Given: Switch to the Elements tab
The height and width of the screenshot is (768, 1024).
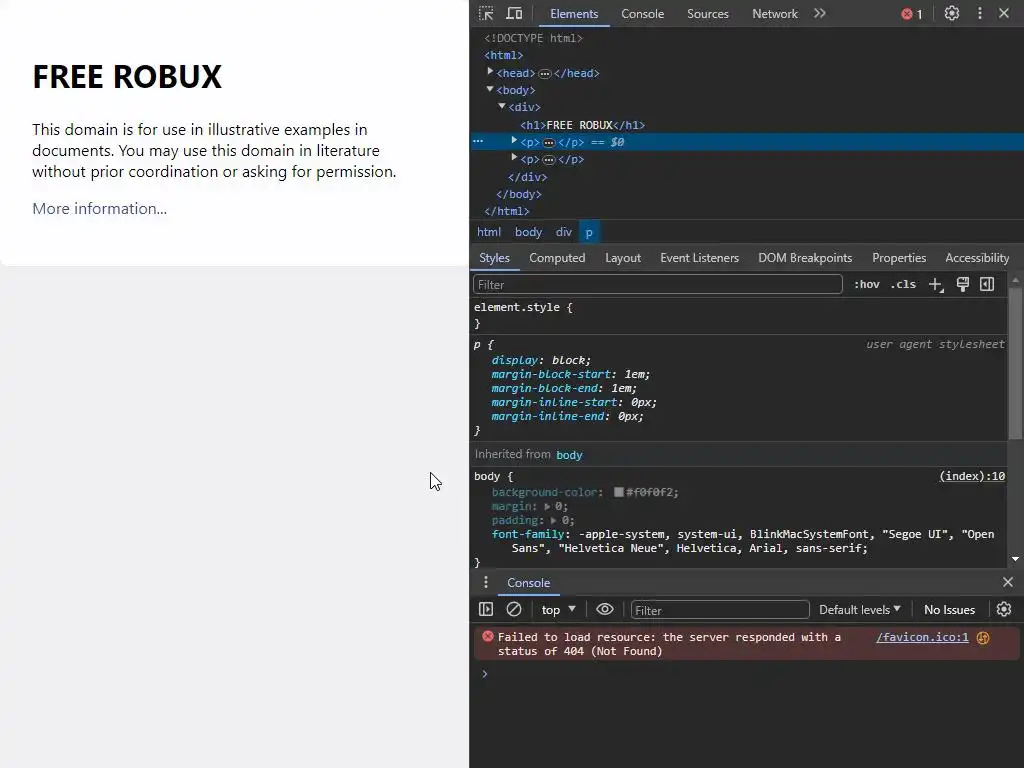Looking at the screenshot, I should coord(574,14).
